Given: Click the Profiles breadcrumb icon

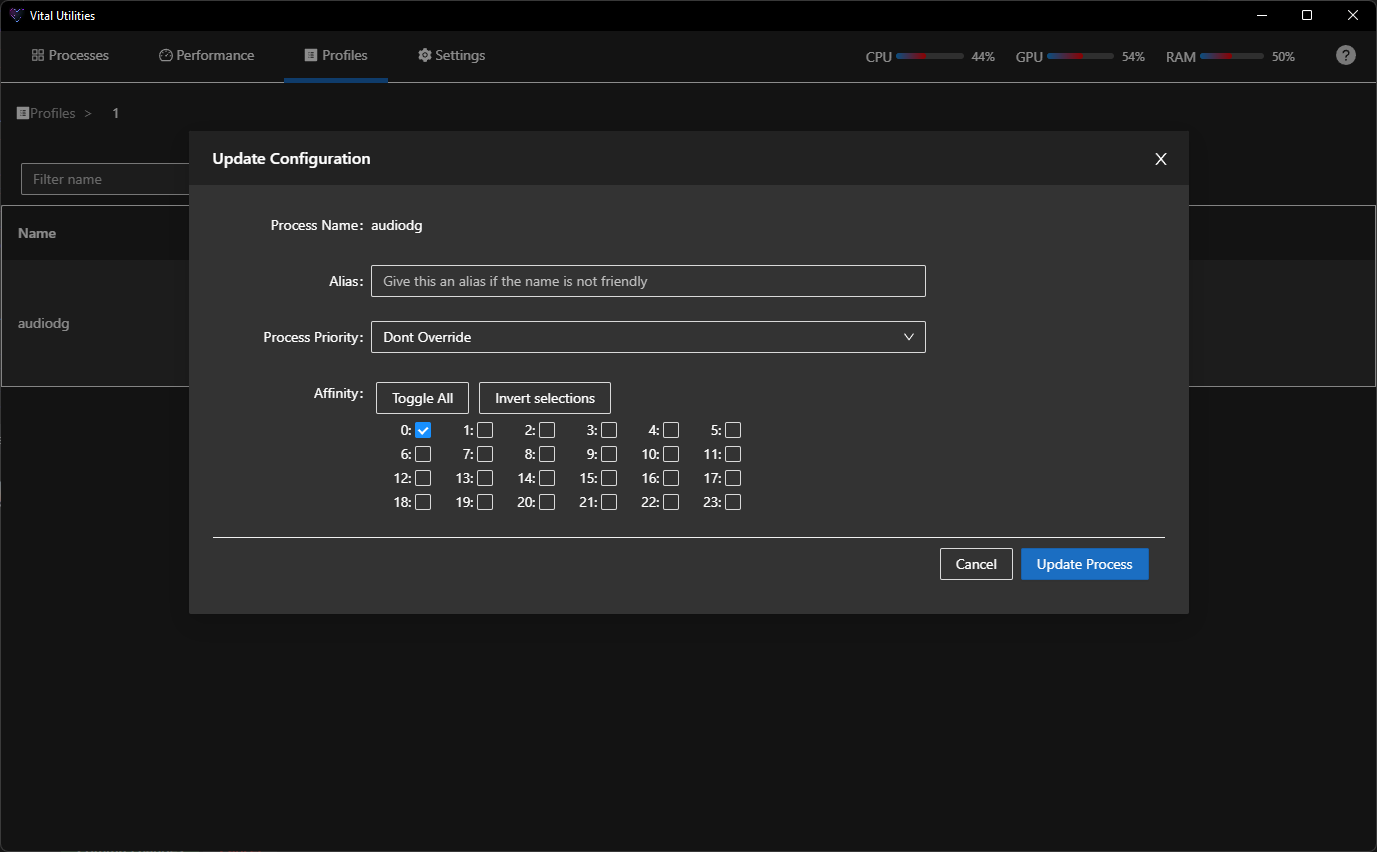Looking at the screenshot, I should (23, 113).
